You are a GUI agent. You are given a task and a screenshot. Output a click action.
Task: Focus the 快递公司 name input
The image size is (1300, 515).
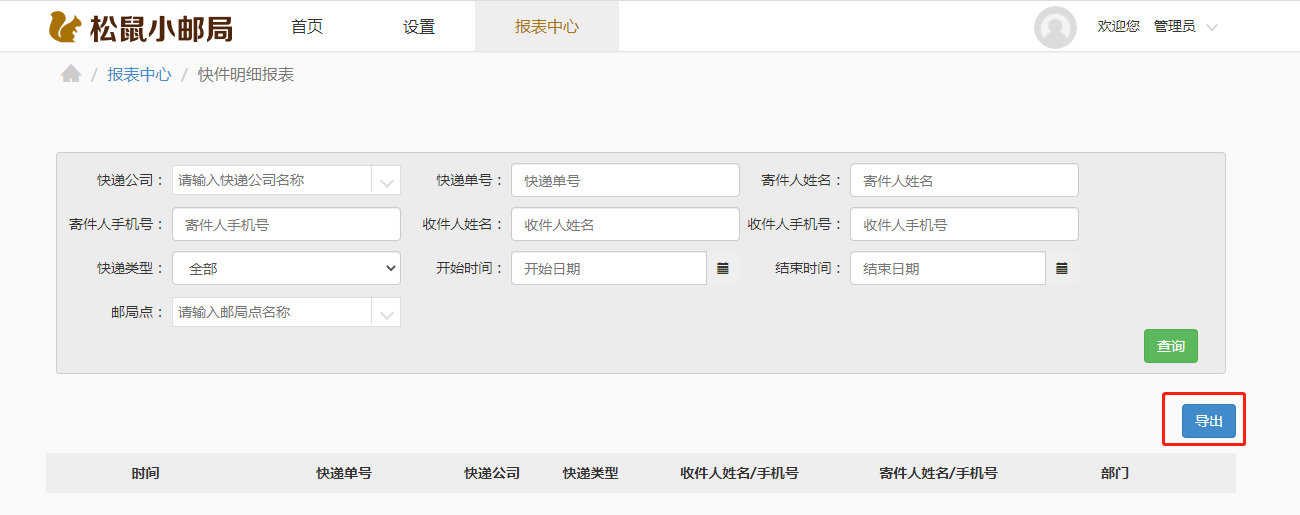coord(272,181)
